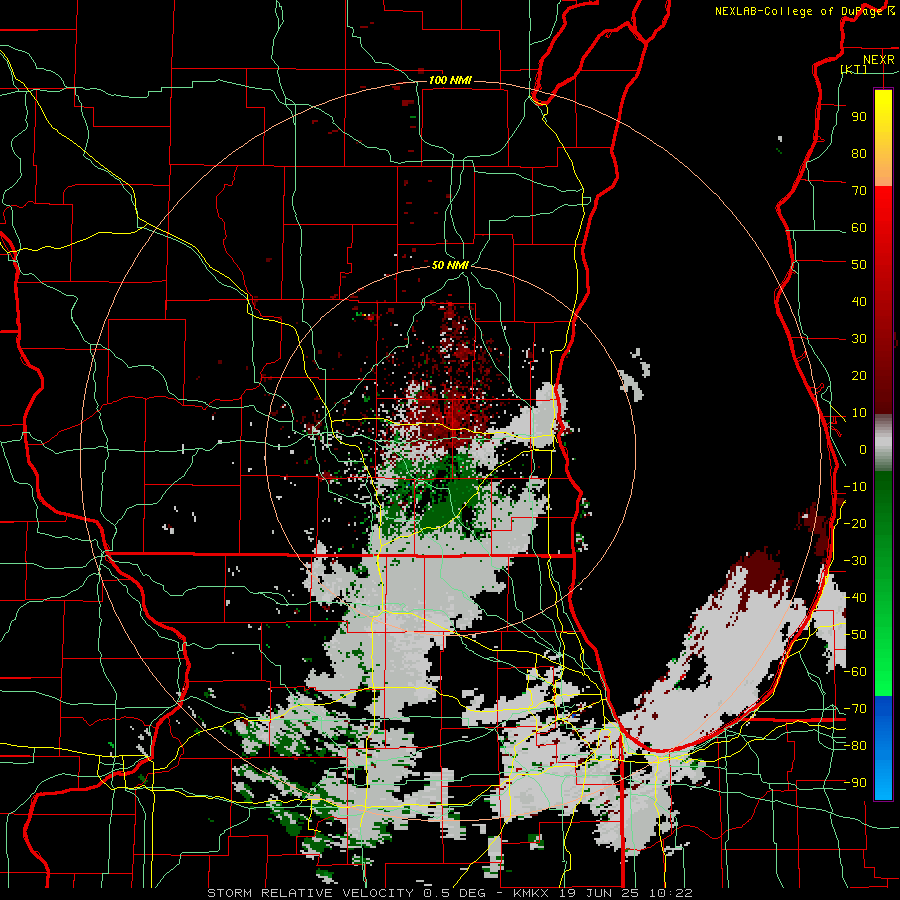Click the -30 value on the velocity scale
The width and height of the screenshot is (900, 900).
tap(855, 561)
